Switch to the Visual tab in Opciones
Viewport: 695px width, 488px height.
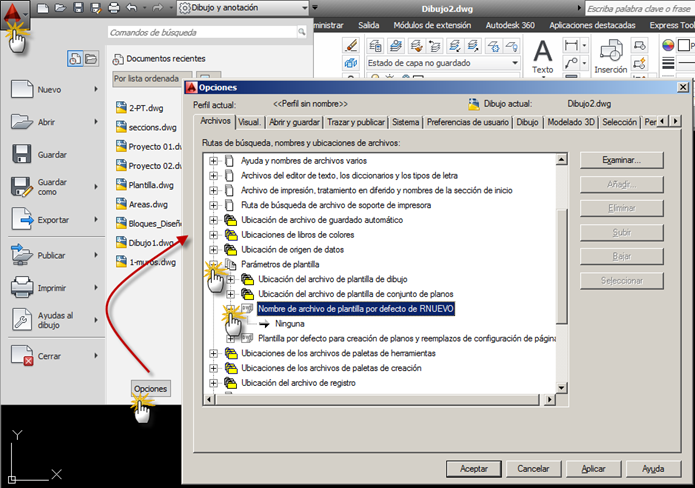(250, 122)
